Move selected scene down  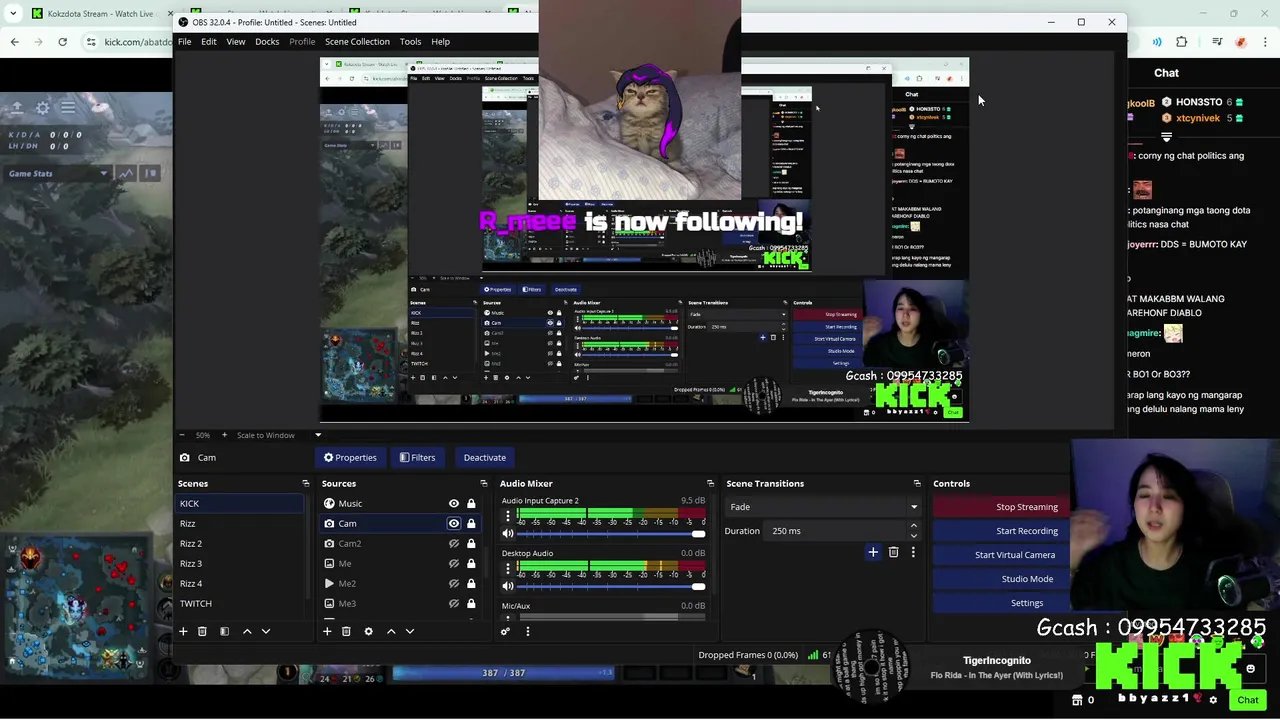pyautogui.click(x=265, y=631)
